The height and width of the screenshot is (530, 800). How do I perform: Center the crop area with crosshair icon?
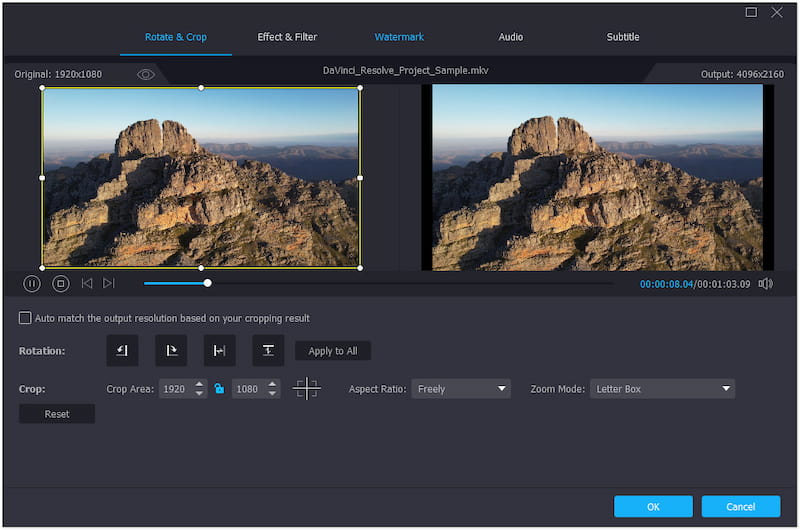pos(307,389)
